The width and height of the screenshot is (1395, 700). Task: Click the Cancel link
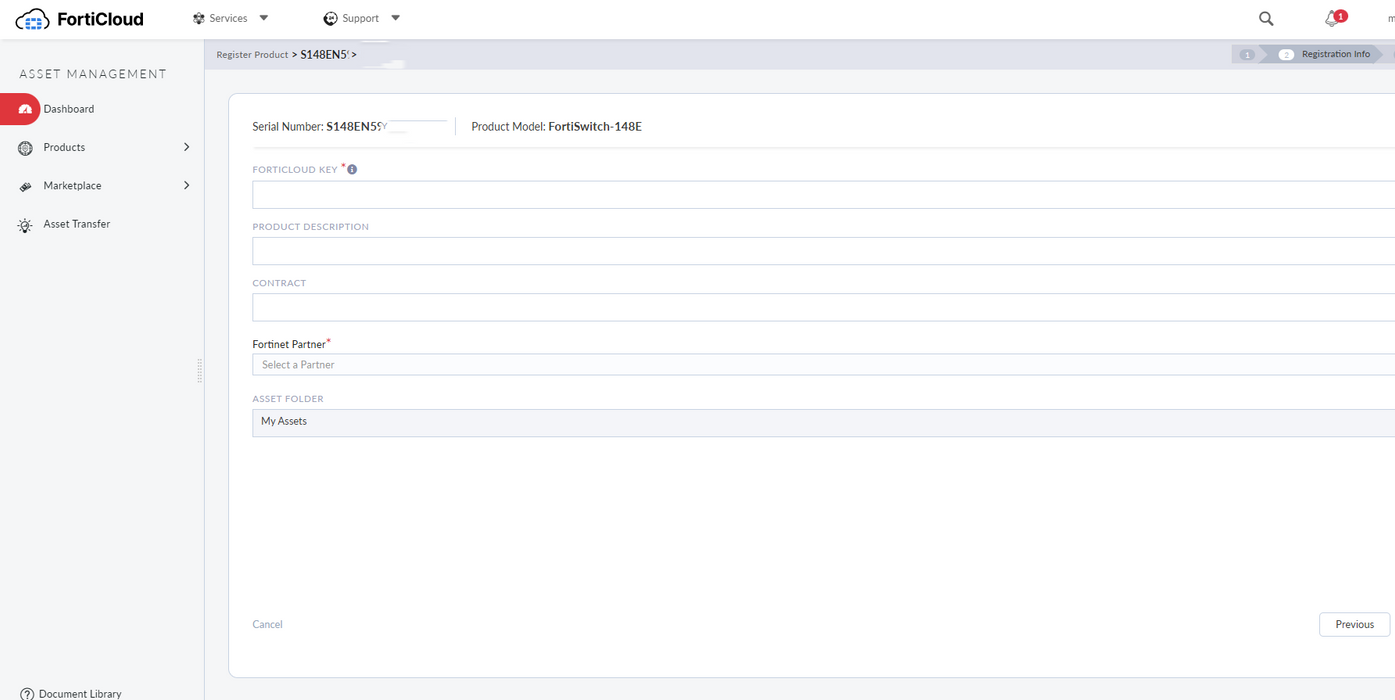267,624
